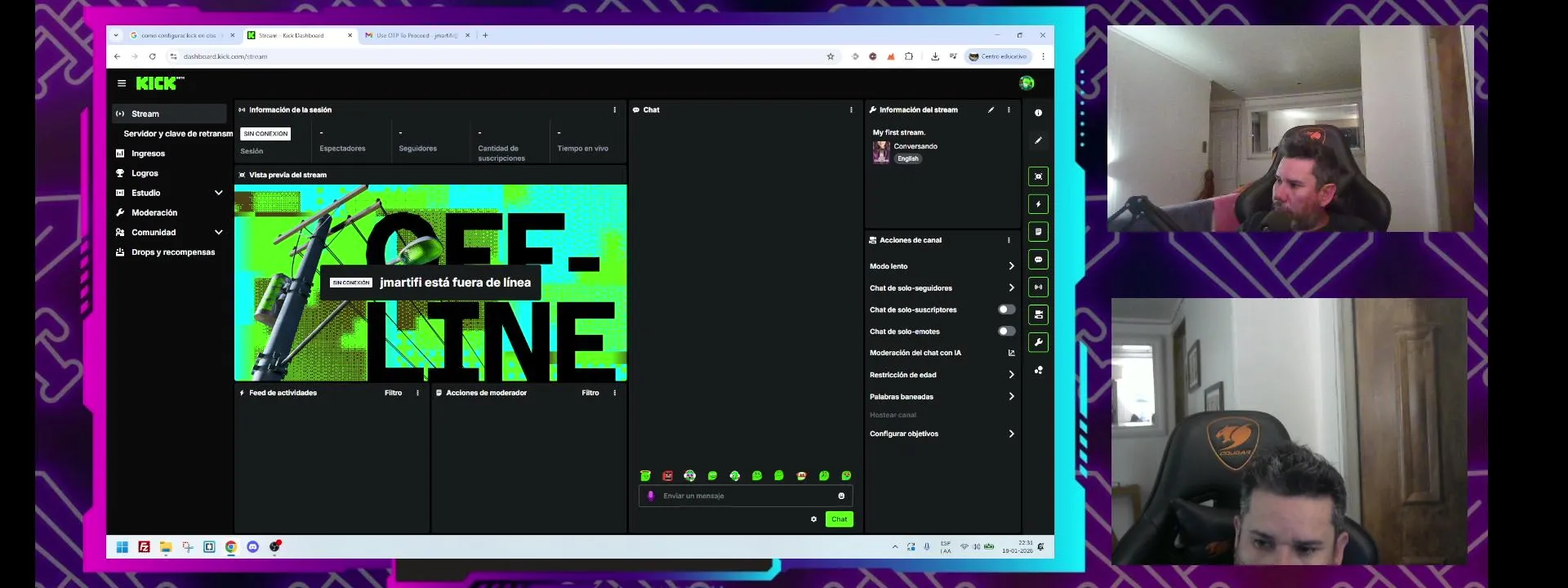Toggle Chat de solo-emotes switch

(1006, 331)
